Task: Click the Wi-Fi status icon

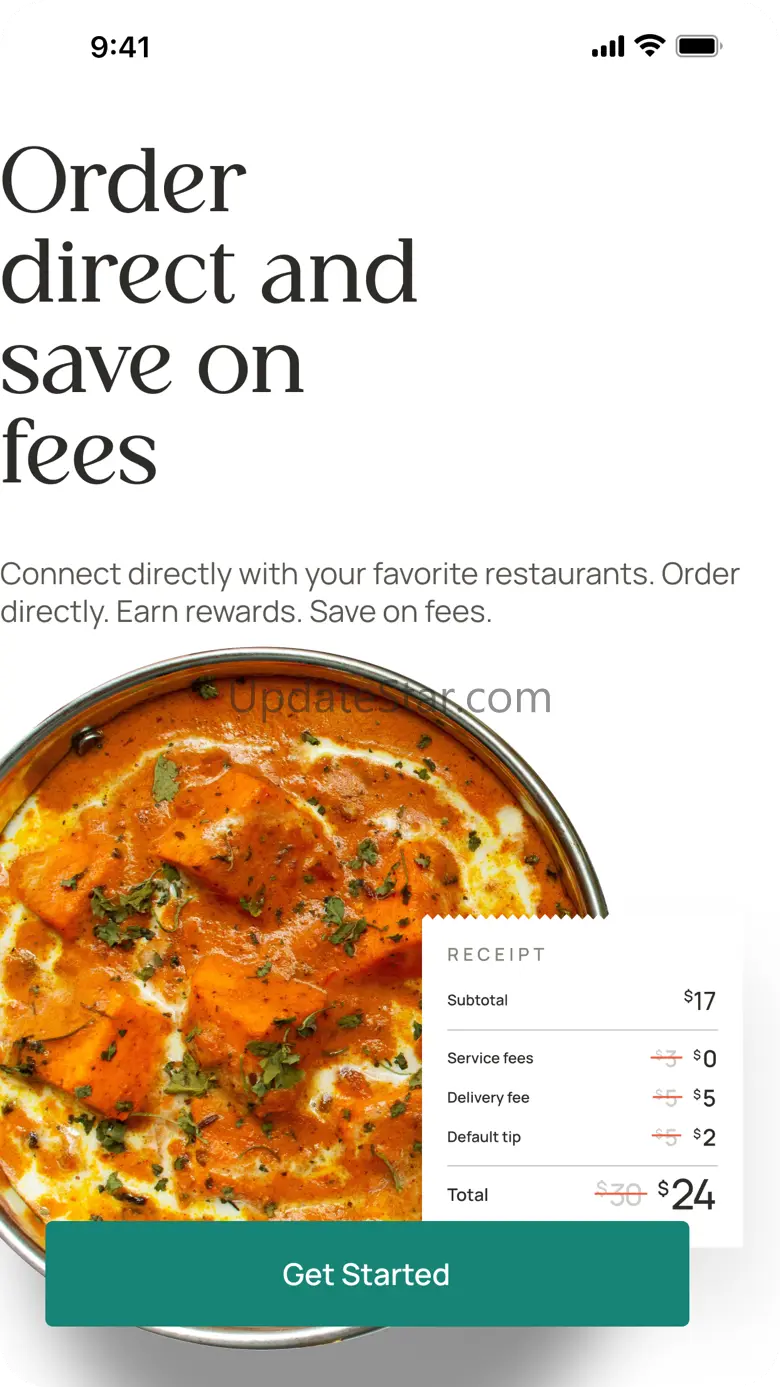Action: [650, 46]
